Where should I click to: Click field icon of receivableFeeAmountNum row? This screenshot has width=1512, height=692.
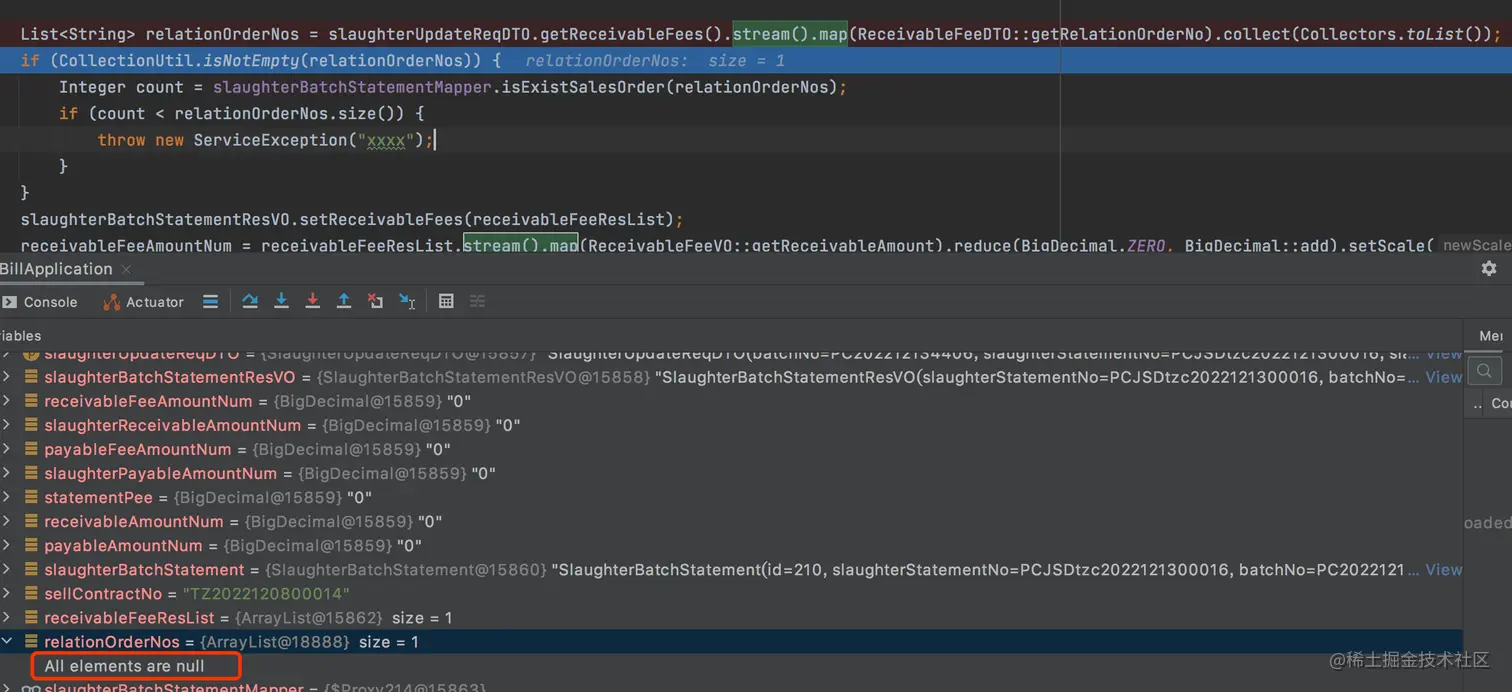coord(31,401)
